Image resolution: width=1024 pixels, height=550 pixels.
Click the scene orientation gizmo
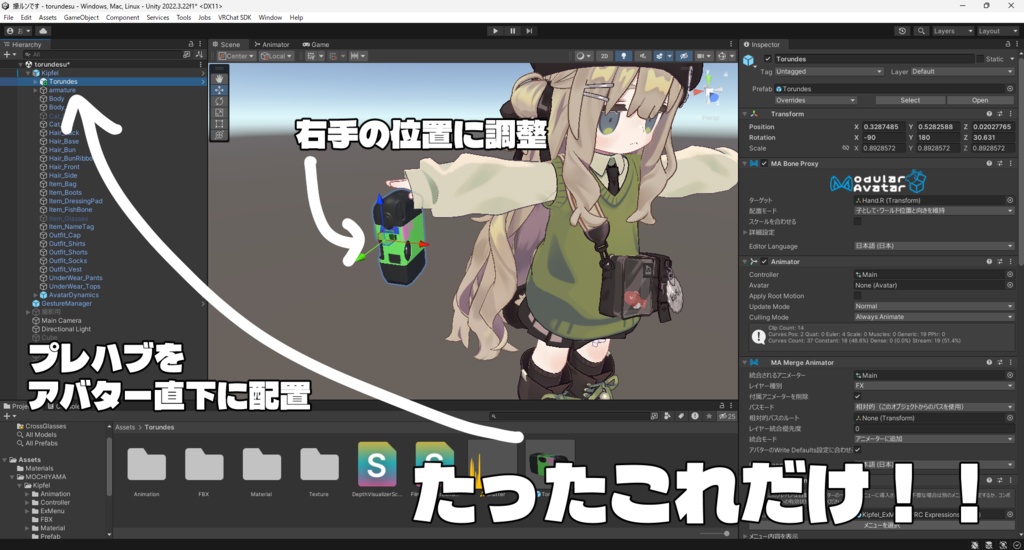coord(710,93)
